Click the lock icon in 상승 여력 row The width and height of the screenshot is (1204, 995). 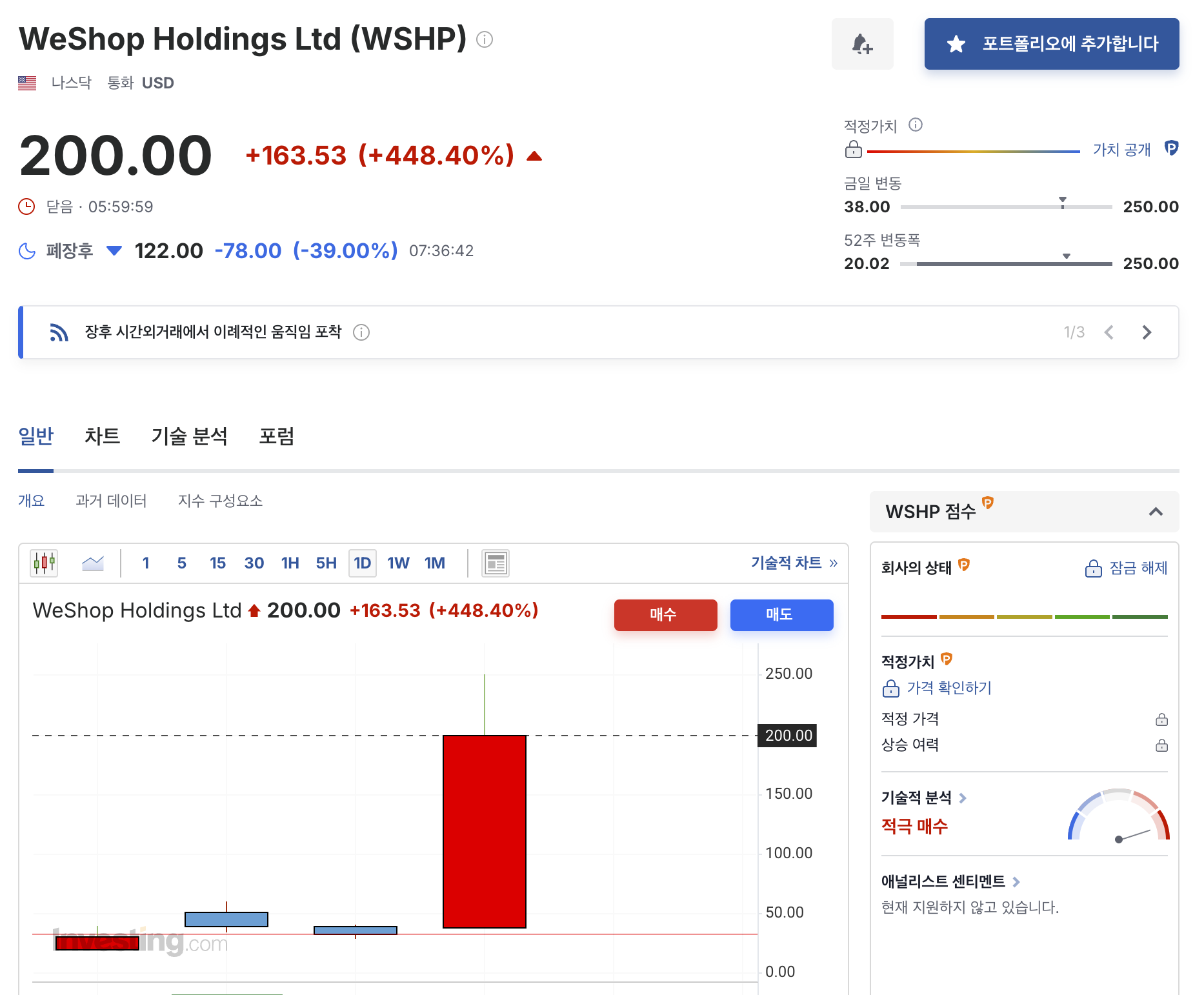click(x=1161, y=745)
